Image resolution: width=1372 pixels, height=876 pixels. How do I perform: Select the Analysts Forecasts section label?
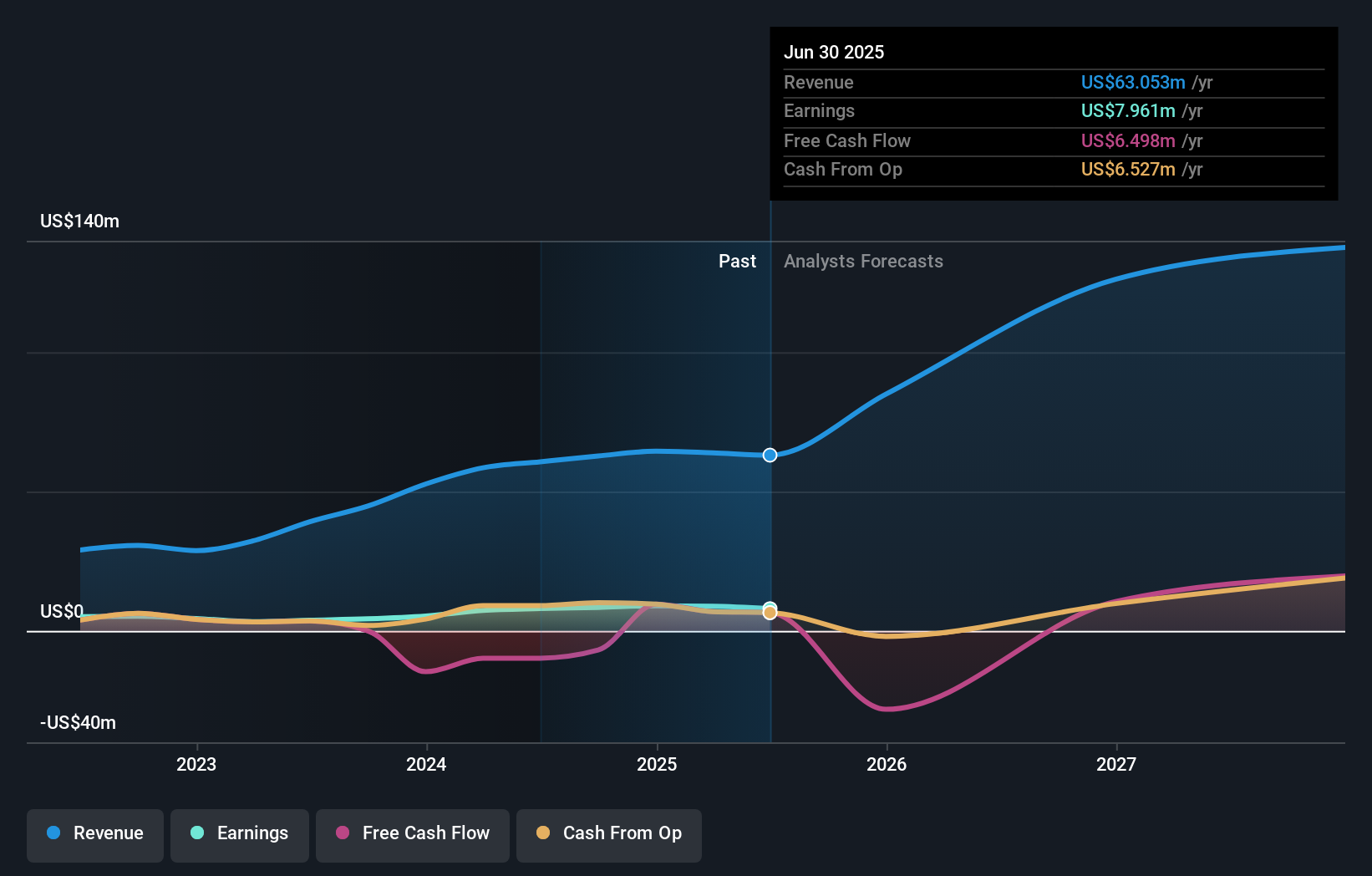tap(863, 261)
